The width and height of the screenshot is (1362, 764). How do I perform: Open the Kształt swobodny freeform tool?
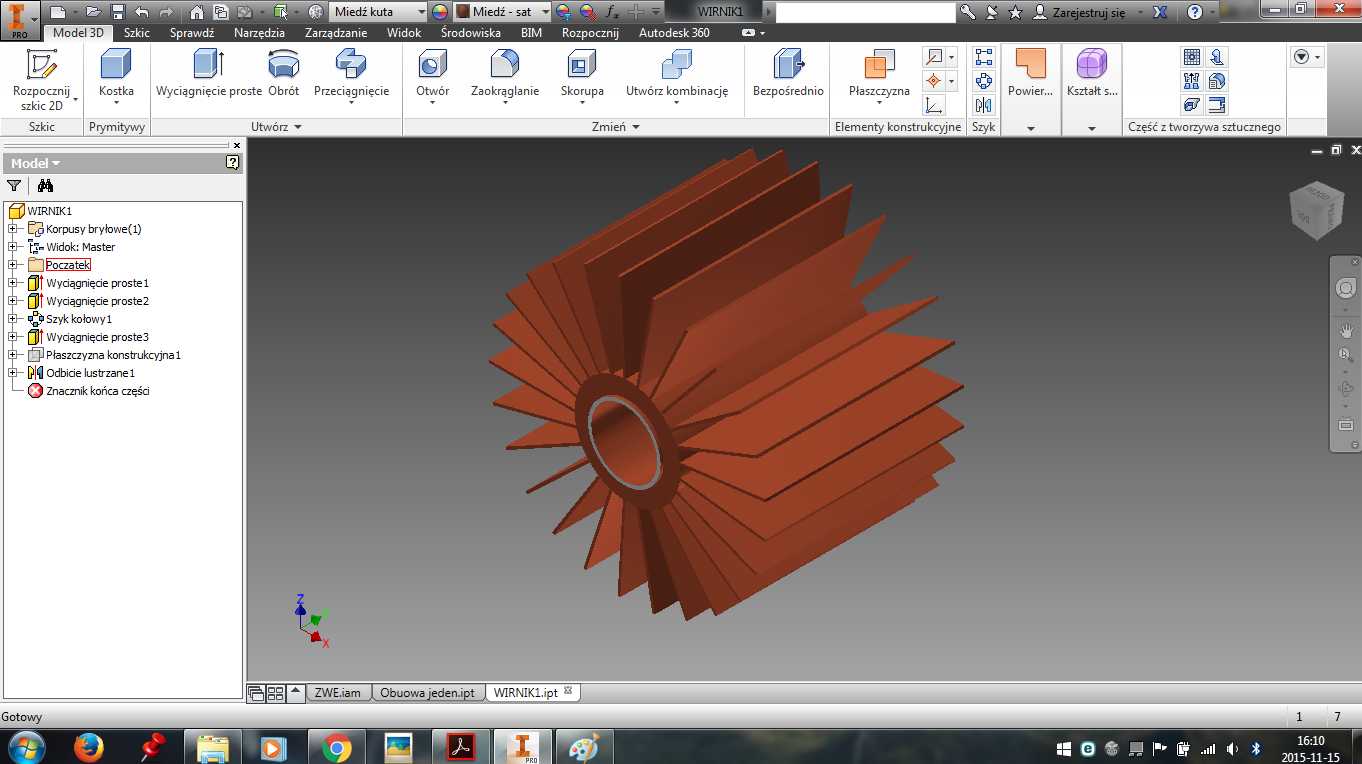click(1091, 75)
